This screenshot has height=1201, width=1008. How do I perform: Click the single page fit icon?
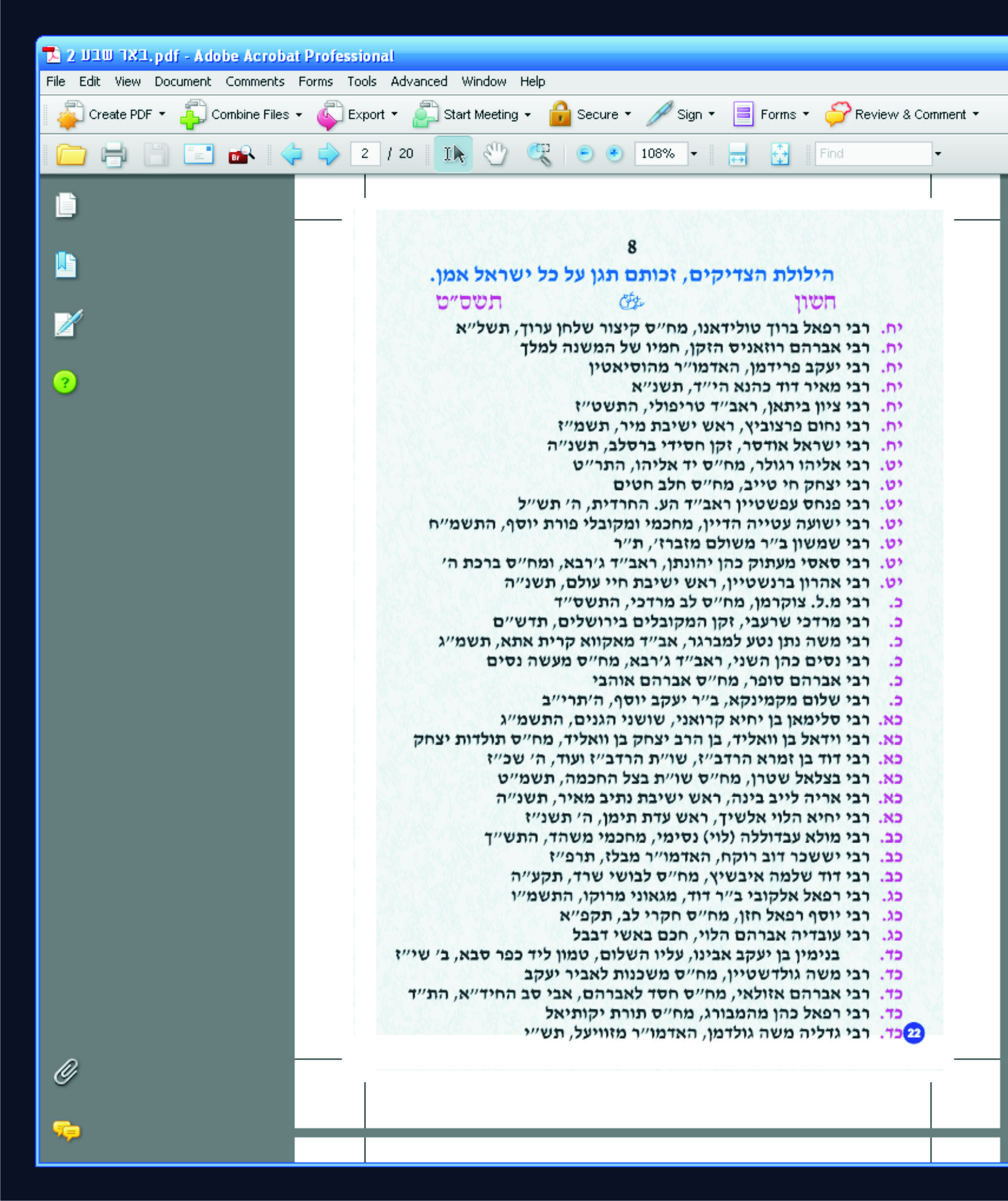point(780,154)
